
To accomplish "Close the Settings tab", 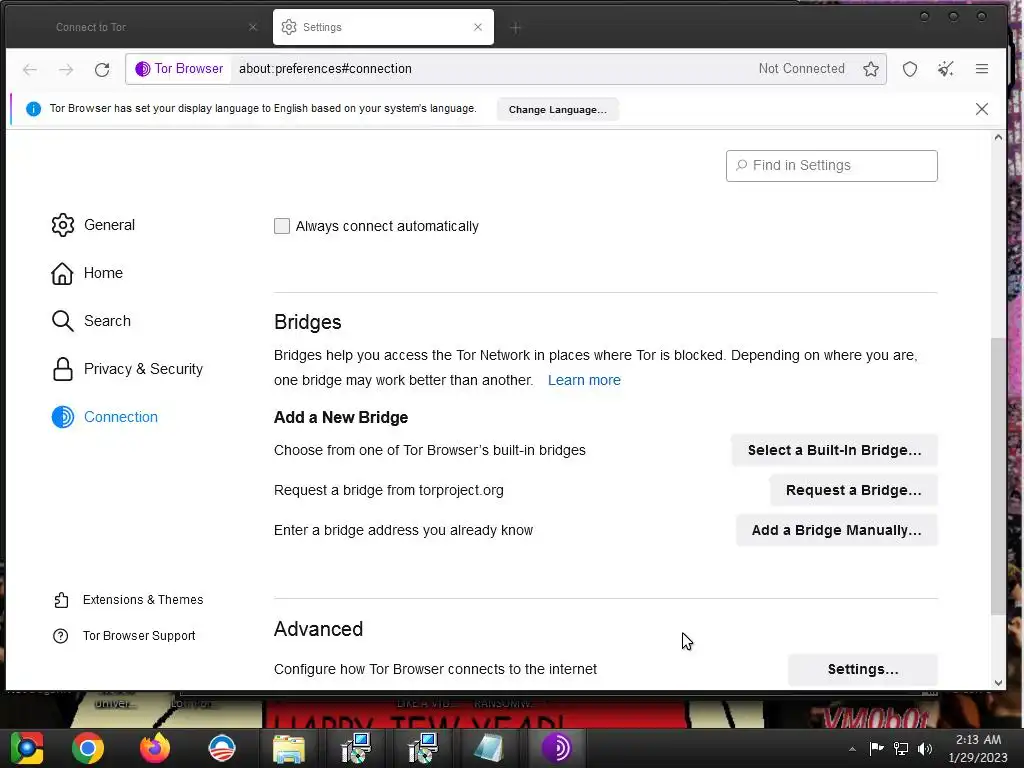I will pos(478,27).
